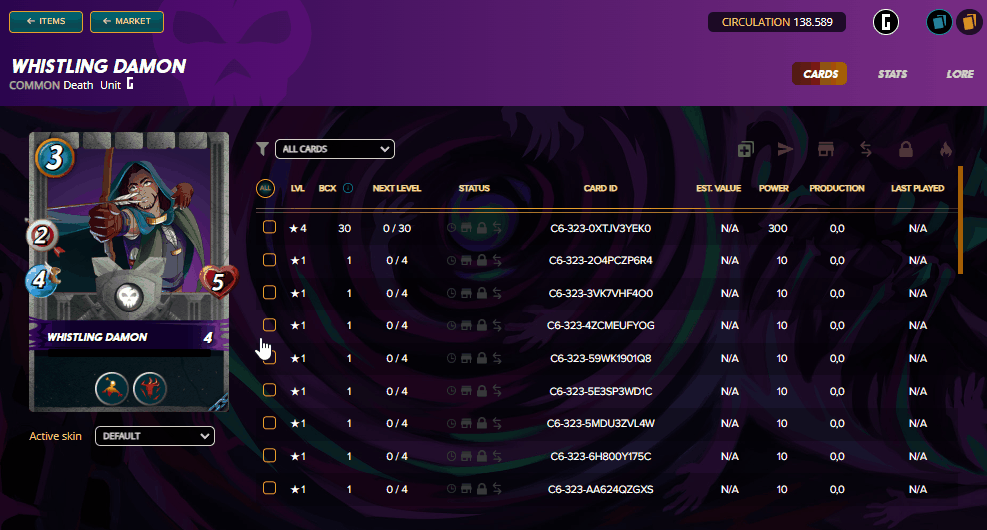Select checkbox for C6-323-AA624QZGXS
This screenshot has width=987, height=530.
pyautogui.click(x=269, y=488)
